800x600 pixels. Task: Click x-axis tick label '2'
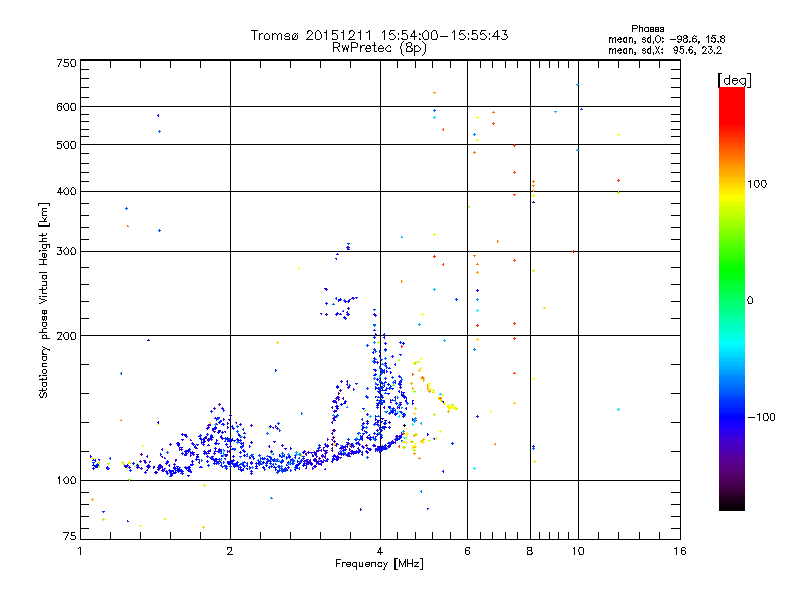click(x=230, y=551)
